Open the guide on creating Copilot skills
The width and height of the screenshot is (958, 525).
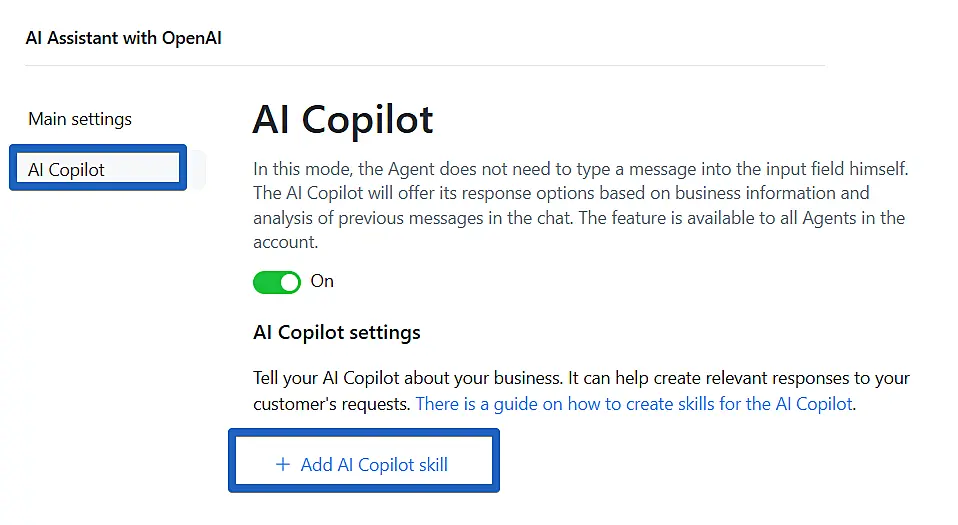click(634, 404)
